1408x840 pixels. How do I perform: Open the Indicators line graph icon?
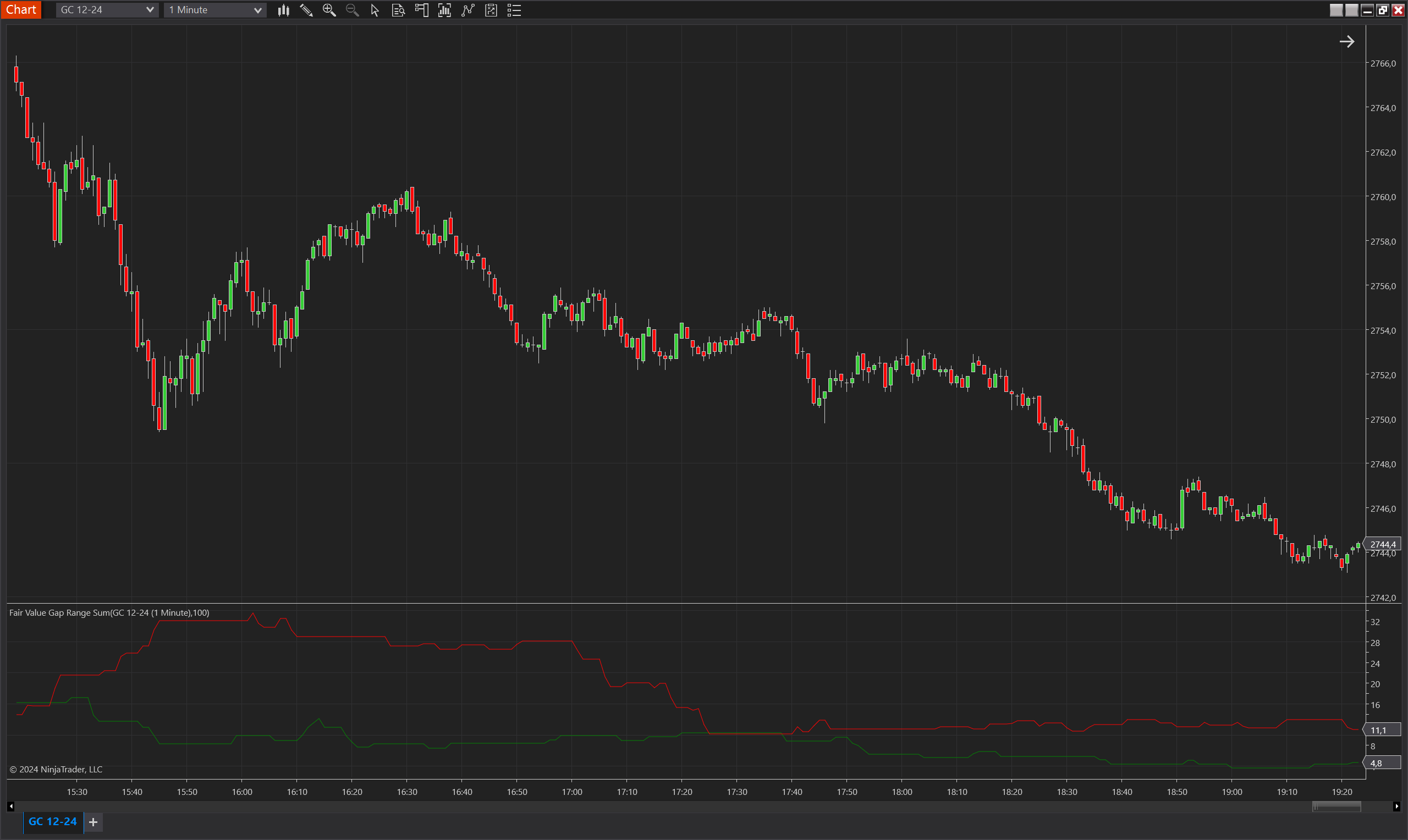click(x=468, y=10)
